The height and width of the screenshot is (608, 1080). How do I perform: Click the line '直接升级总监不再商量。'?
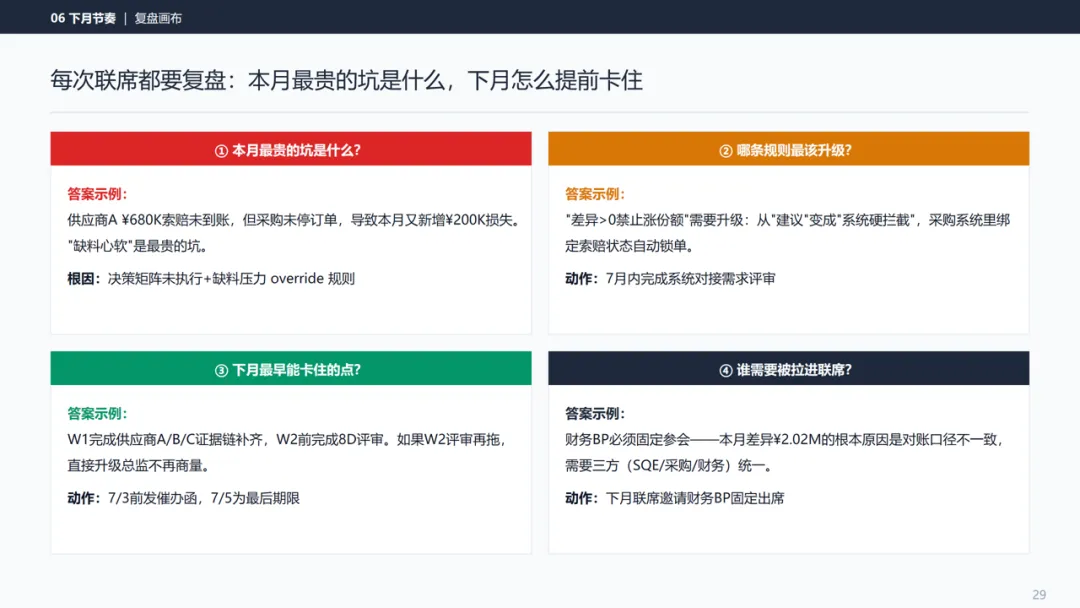point(138,465)
